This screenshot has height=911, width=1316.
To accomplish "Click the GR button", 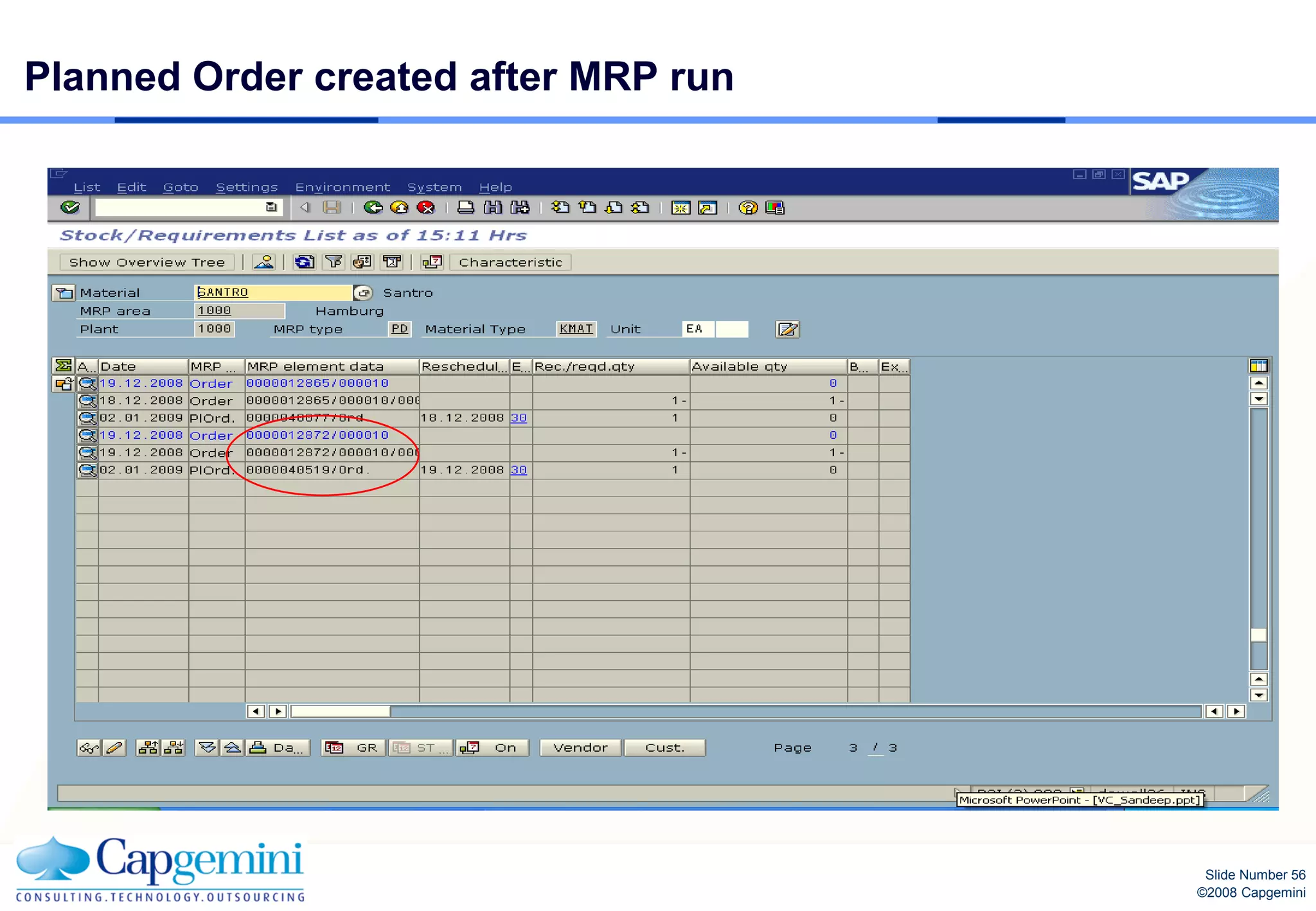I will pyautogui.click(x=353, y=748).
